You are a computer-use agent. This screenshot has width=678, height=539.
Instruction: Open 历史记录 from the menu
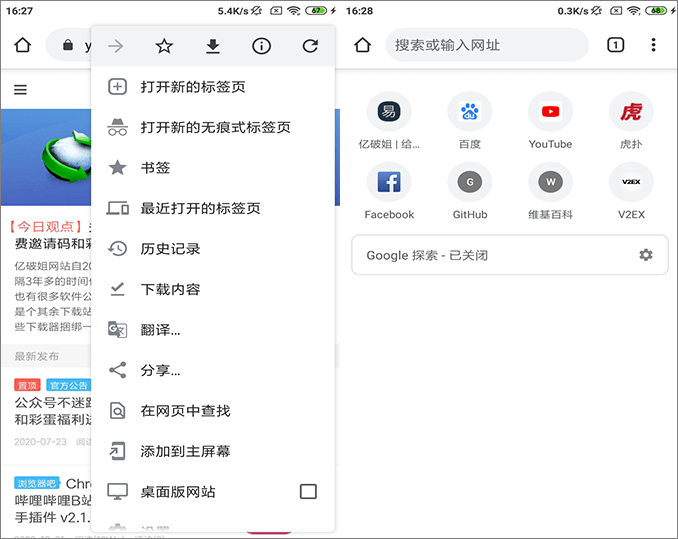click(213, 249)
